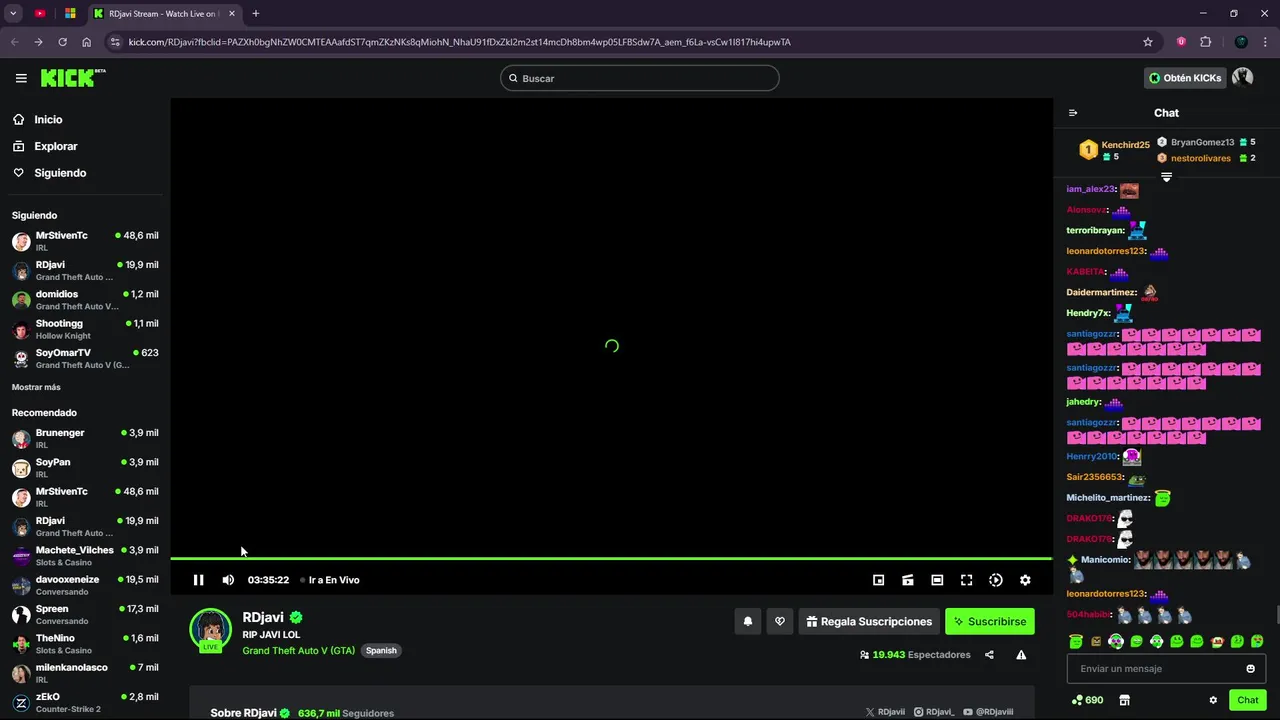Toggle the follow heart for RDjavi

click(x=780, y=621)
